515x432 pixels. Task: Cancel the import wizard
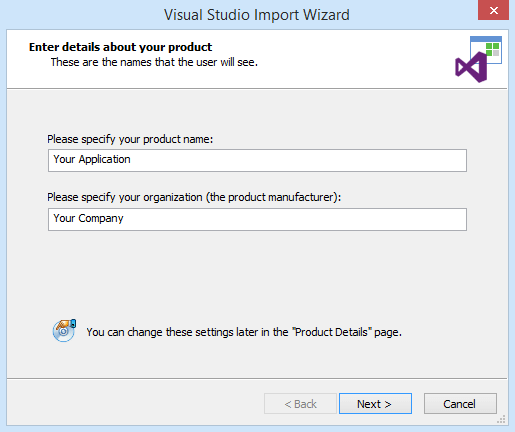tap(460, 404)
